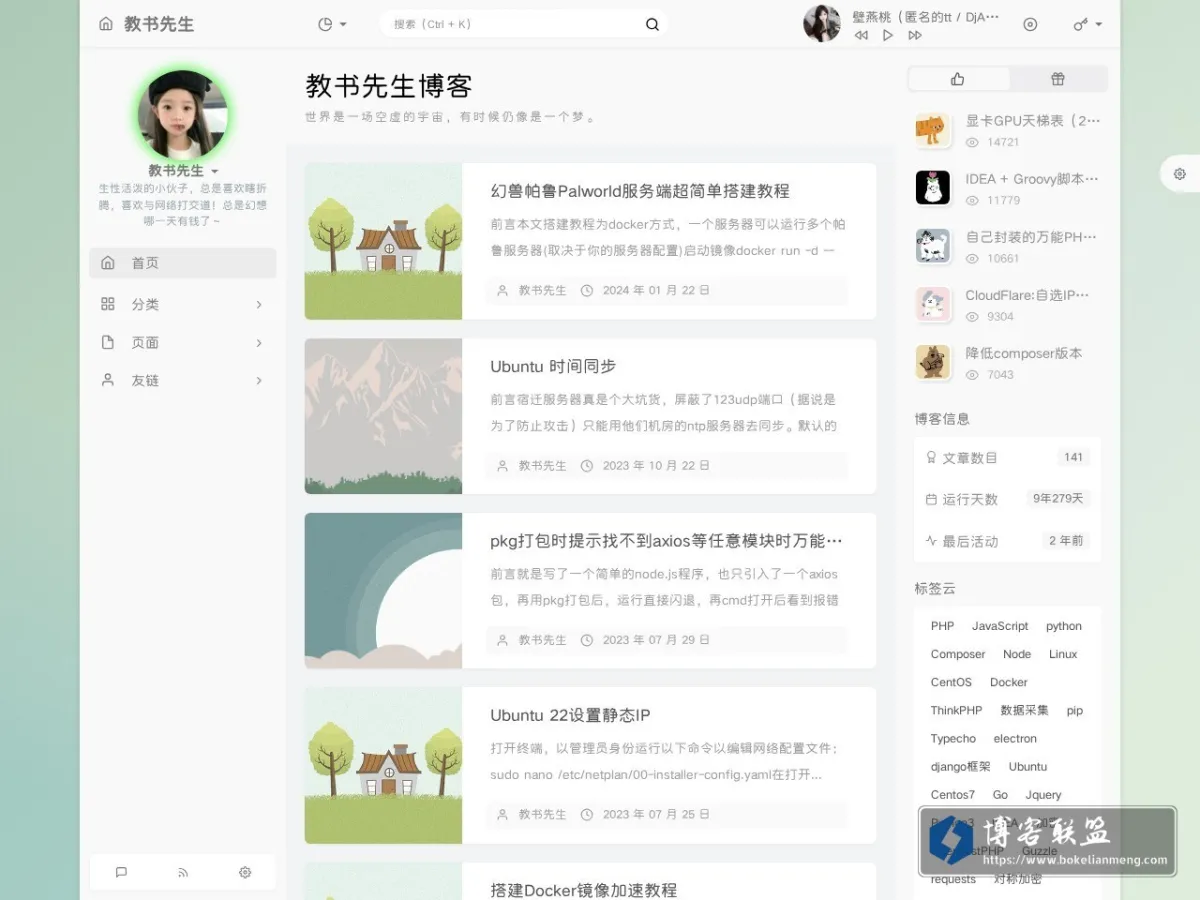Click the home icon beside 教书先生 title
Image resolution: width=1200 pixels, height=900 pixels.
(106, 24)
